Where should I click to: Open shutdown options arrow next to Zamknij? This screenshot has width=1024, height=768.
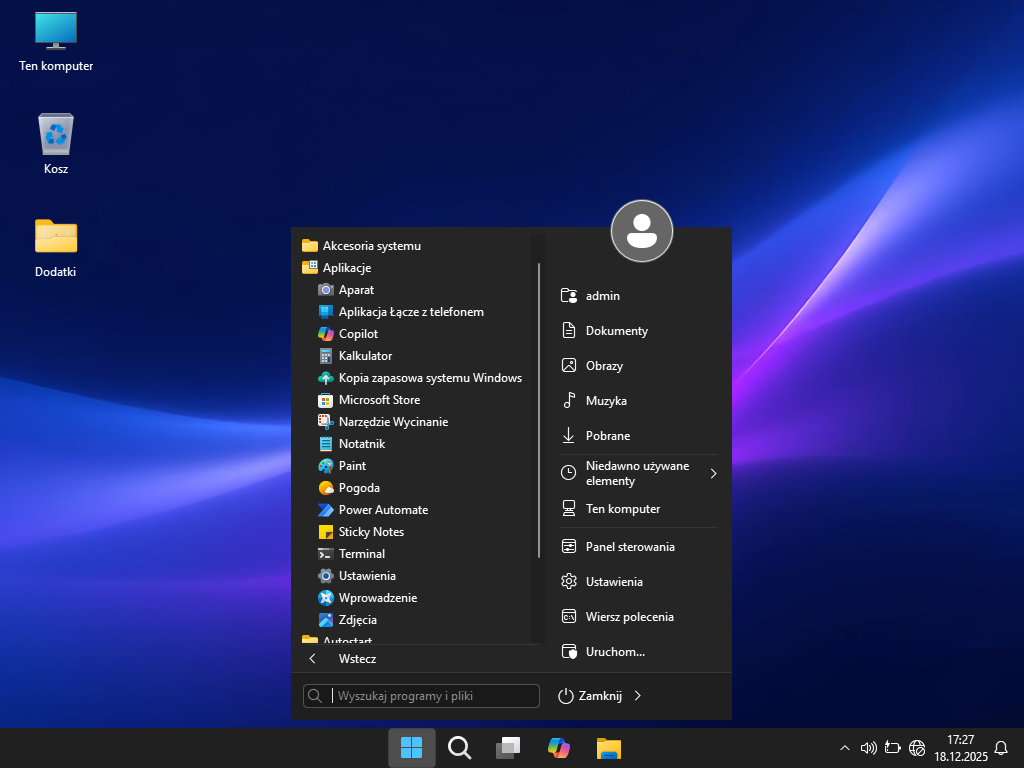coord(638,696)
